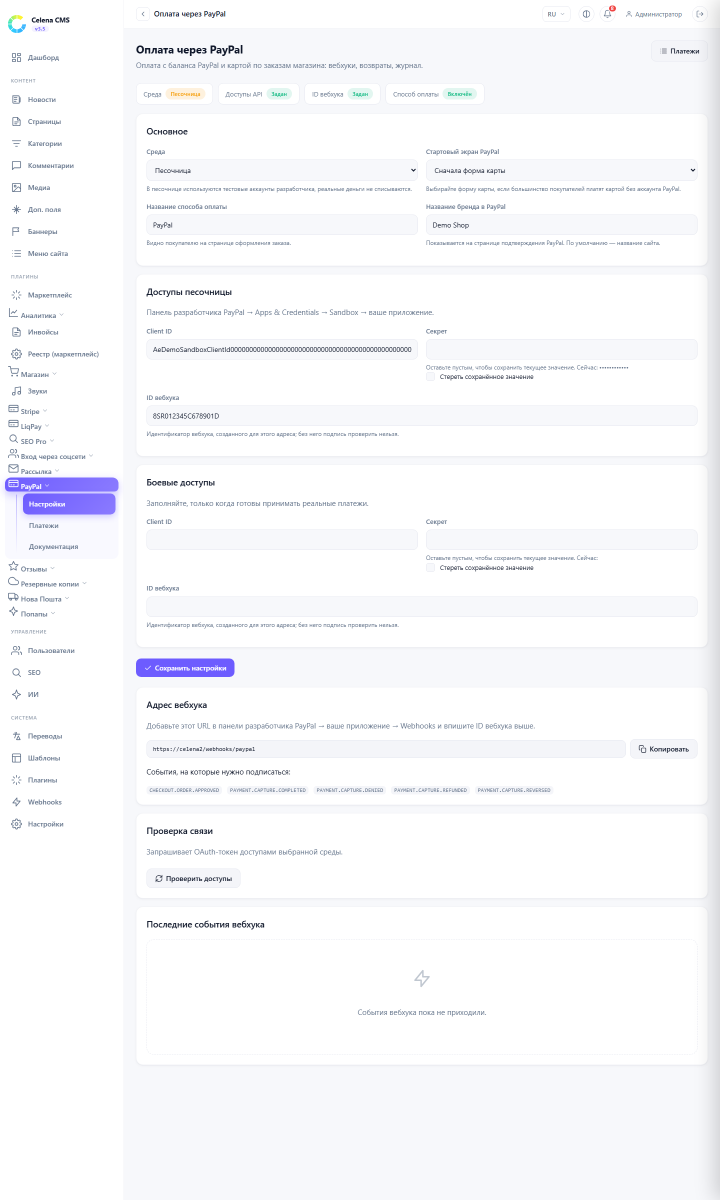This screenshot has width=720, height=1200.
Task: Expand Вход через соцсети group
Action: pyautogui.click(x=62, y=455)
